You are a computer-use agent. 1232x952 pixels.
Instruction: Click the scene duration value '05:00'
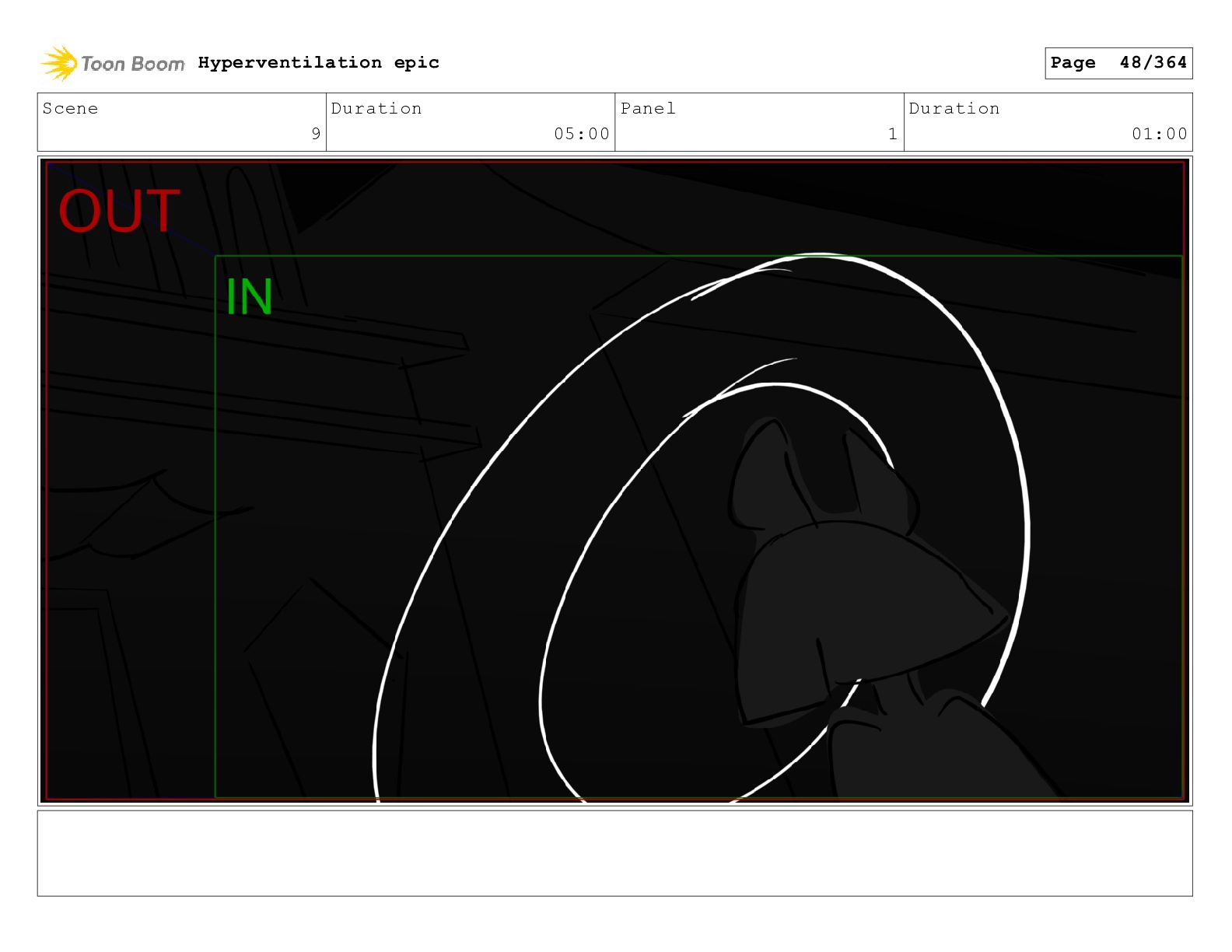pyautogui.click(x=582, y=134)
